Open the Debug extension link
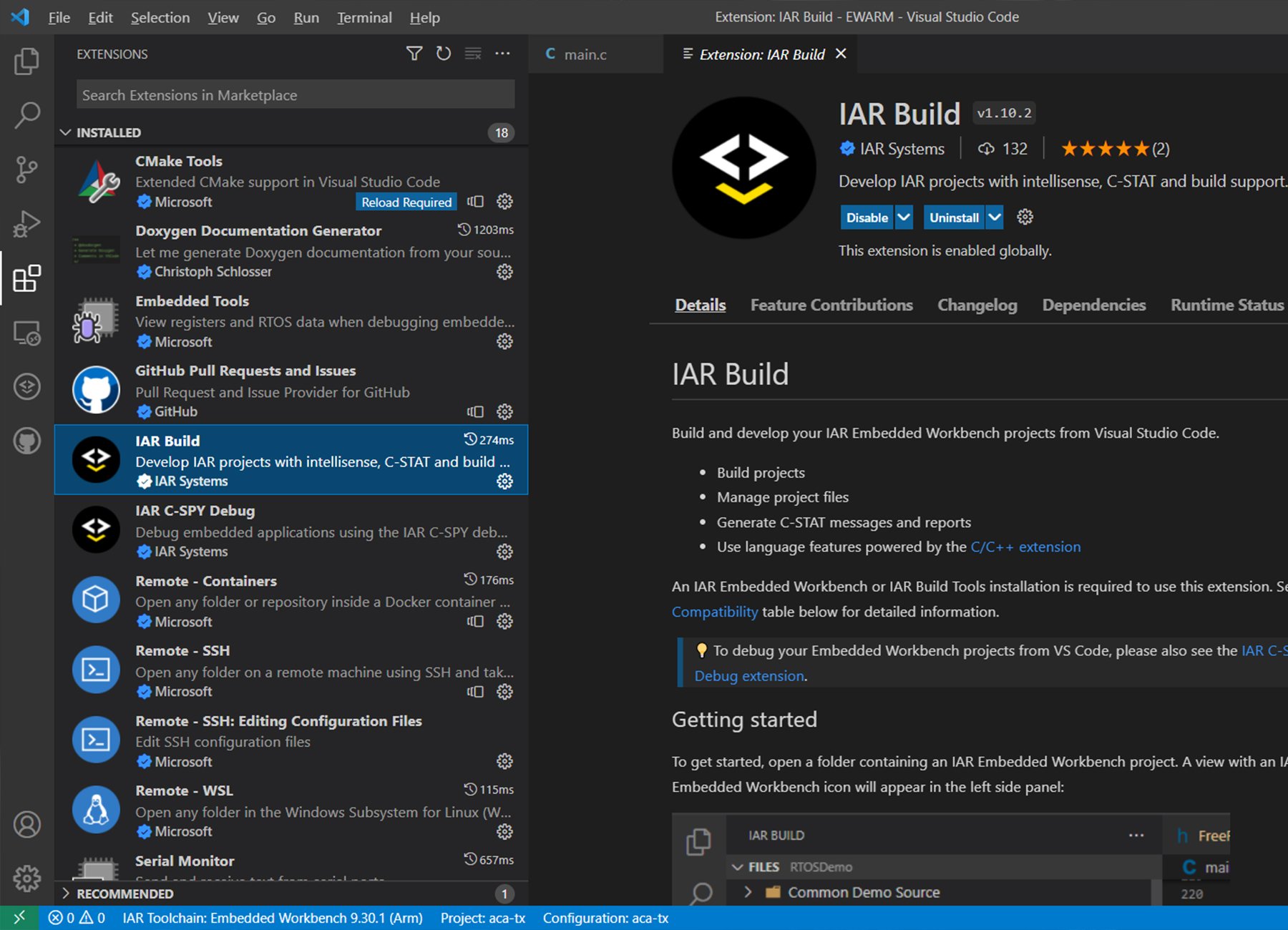Viewport: 1288px width, 930px height. pos(749,676)
